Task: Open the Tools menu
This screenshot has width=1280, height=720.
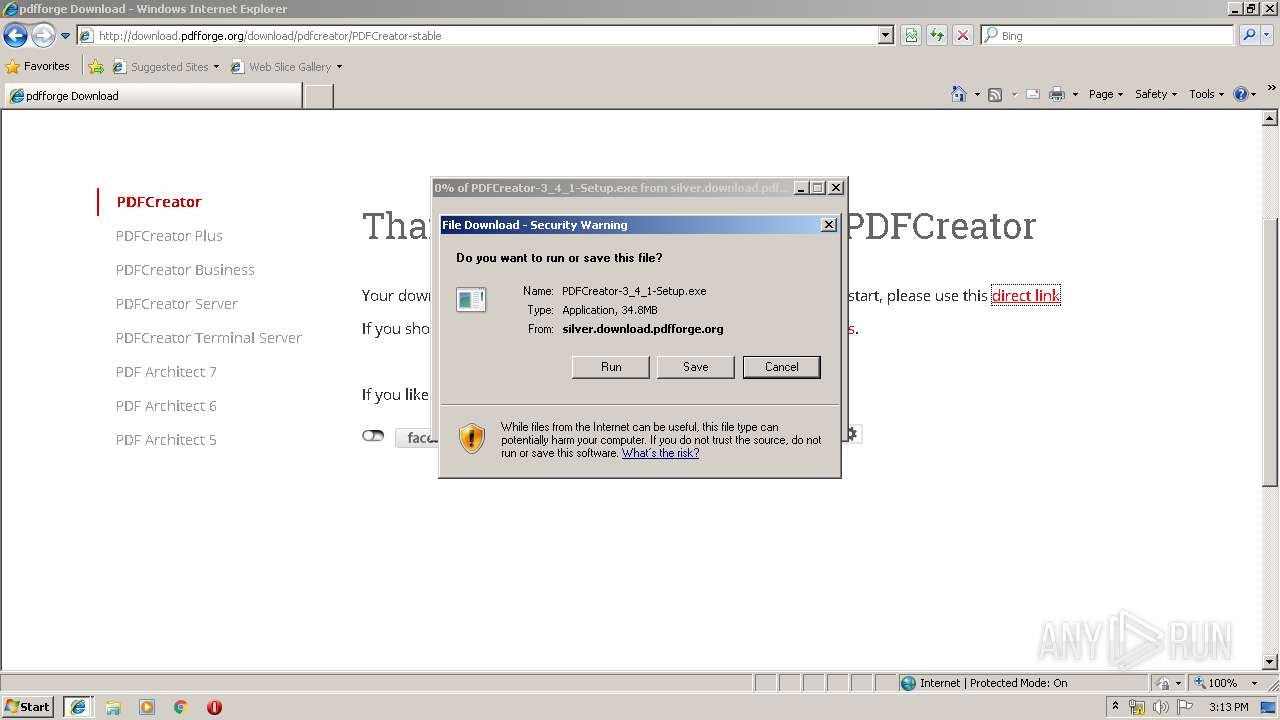Action: [1206, 94]
